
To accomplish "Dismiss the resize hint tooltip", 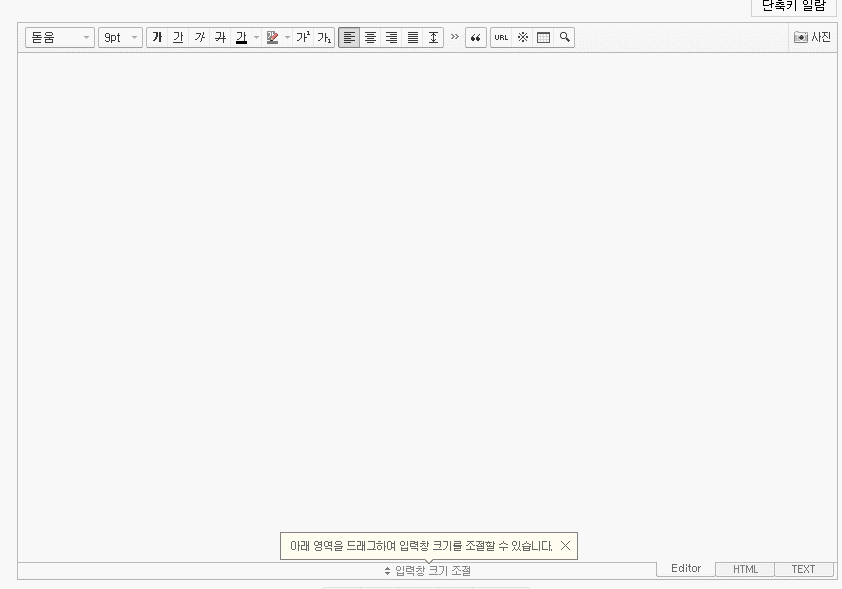I will coord(565,546).
